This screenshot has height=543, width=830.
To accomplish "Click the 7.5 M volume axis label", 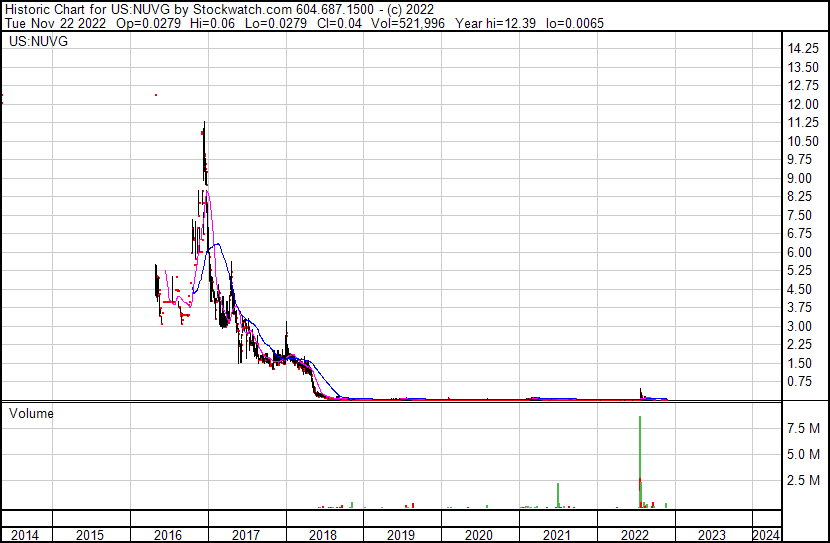I will (803, 428).
